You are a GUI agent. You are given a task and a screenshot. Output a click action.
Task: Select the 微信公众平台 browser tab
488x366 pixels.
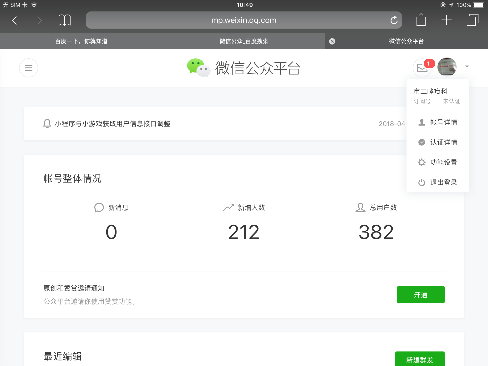[x=406, y=41]
